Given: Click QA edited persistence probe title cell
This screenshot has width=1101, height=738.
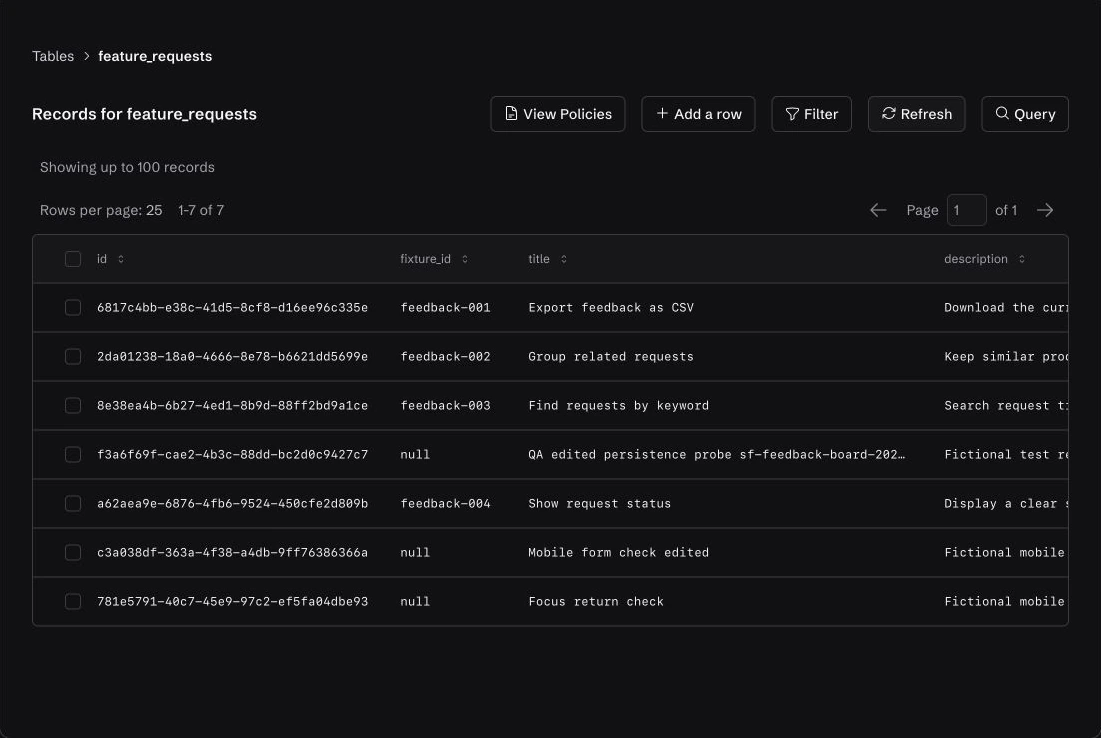Looking at the screenshot, I should [x=716, y=454].
